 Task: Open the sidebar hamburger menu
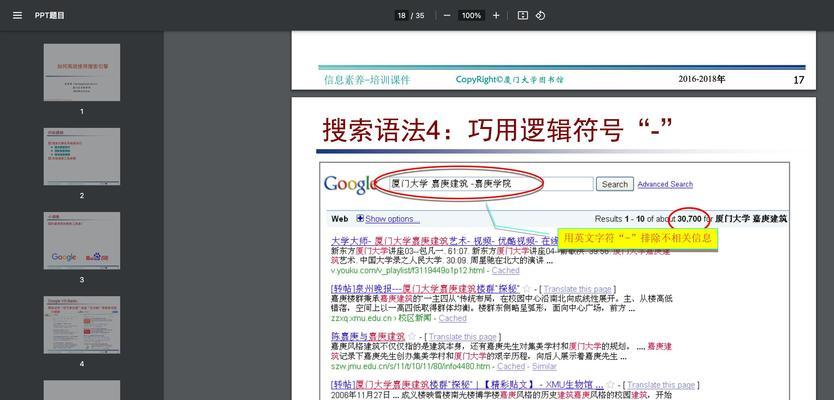pos(18,15)
